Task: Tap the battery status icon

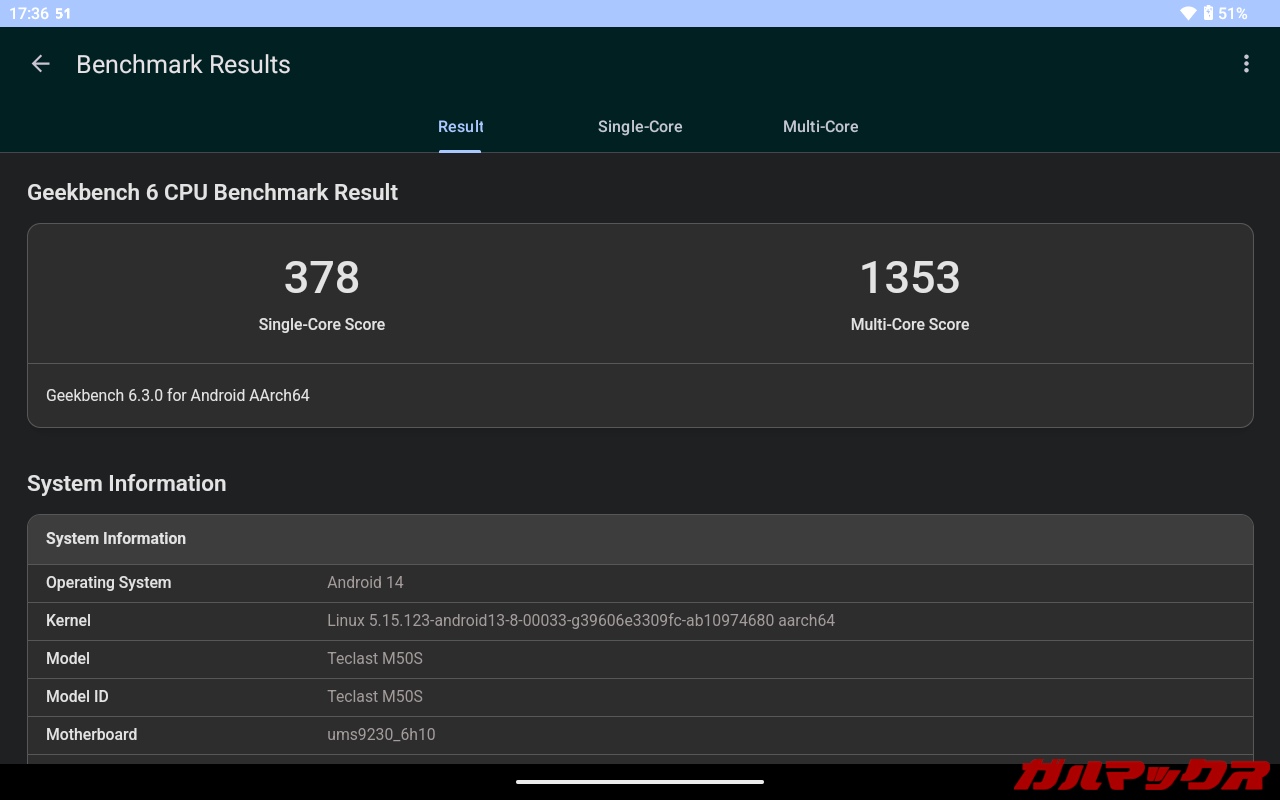Action: click(1208, 13)
